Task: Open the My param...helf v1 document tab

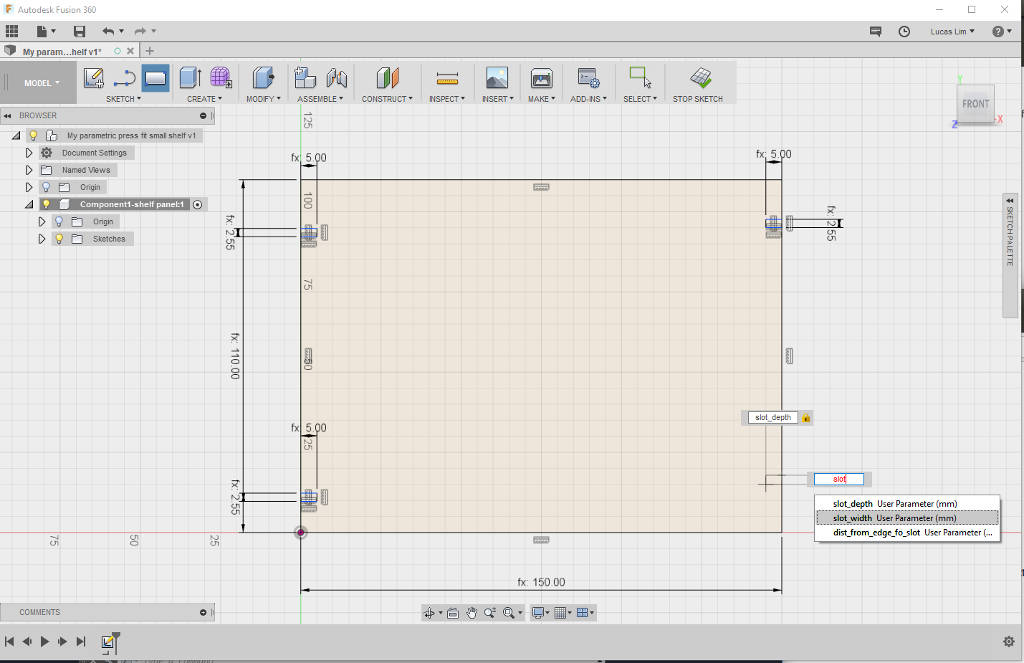Action: [62, 52]
